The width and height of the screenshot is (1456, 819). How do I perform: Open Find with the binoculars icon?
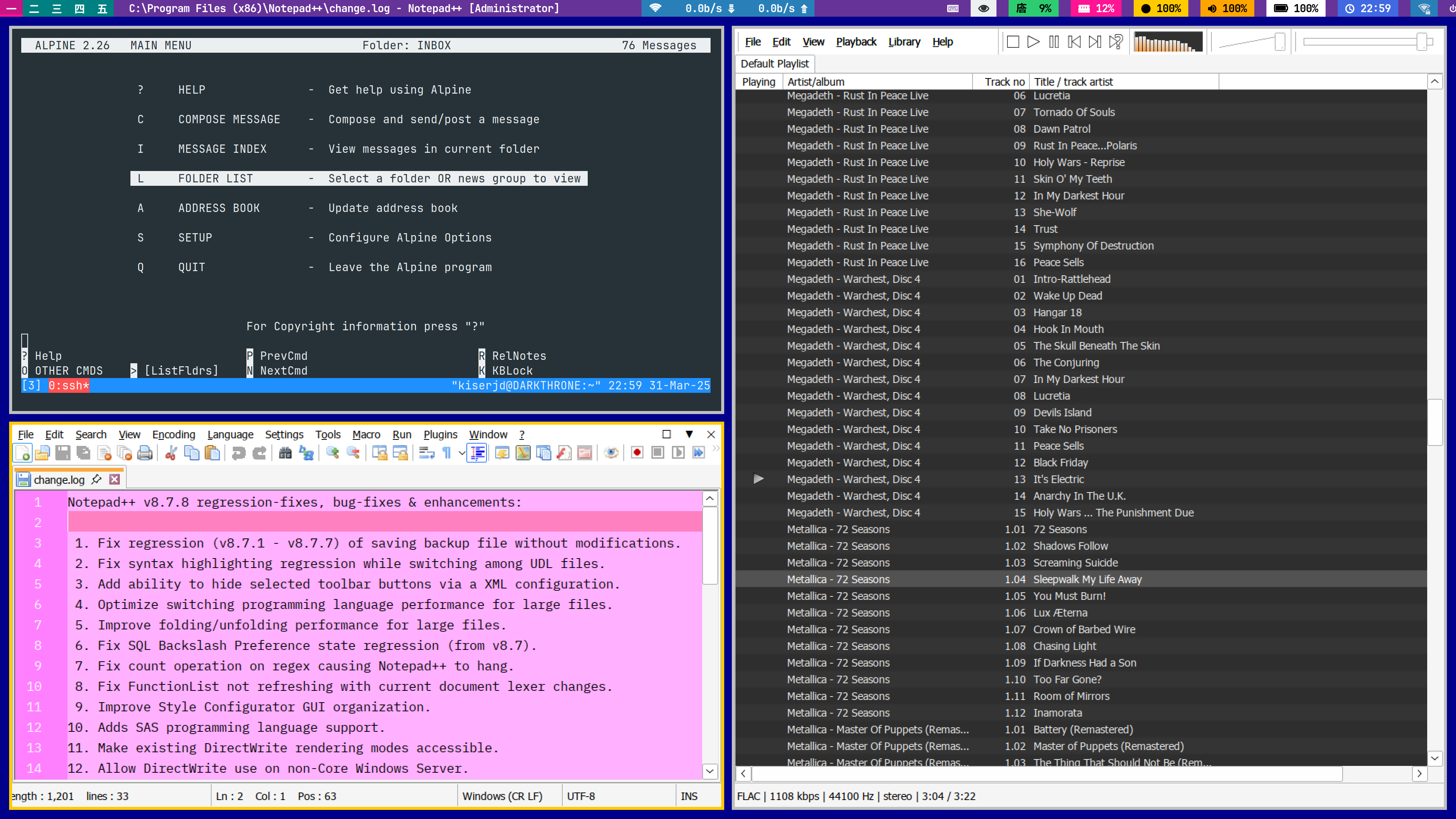285,453
